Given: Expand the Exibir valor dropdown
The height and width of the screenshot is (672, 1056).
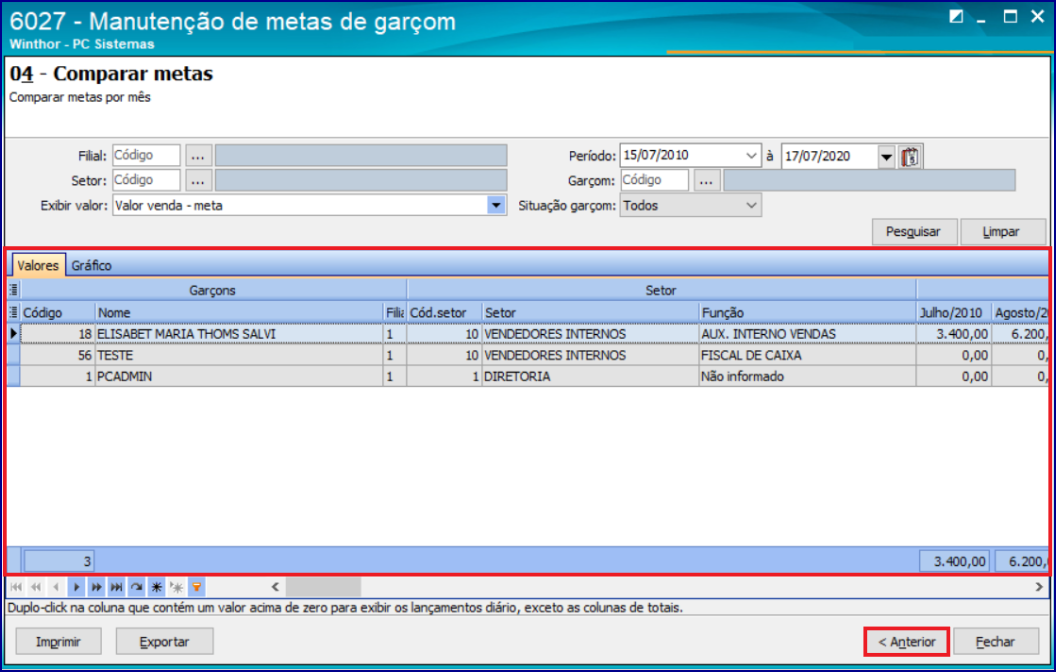Looking at the screenshot, I should pos(496,205).
